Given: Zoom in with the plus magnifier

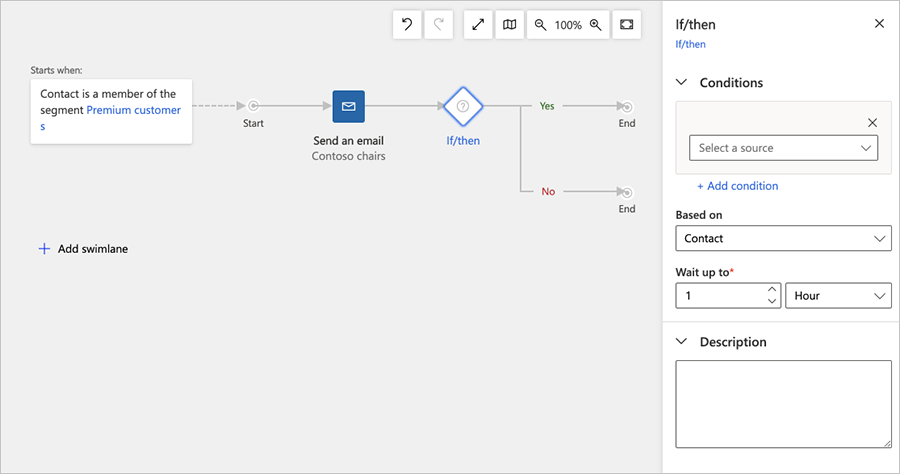Looking at the screenshot, I should 596,25.
